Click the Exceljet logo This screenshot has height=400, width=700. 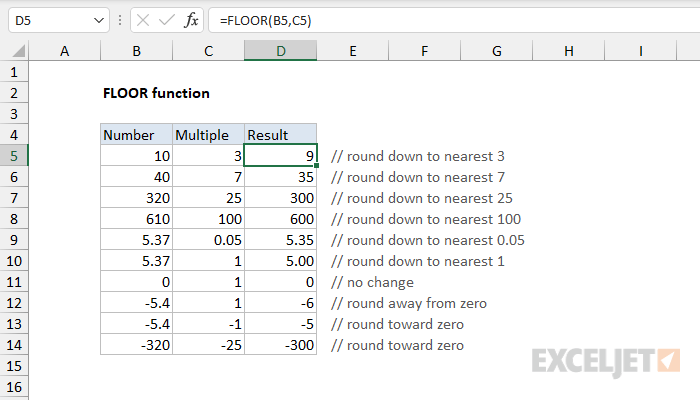point(606,358)
